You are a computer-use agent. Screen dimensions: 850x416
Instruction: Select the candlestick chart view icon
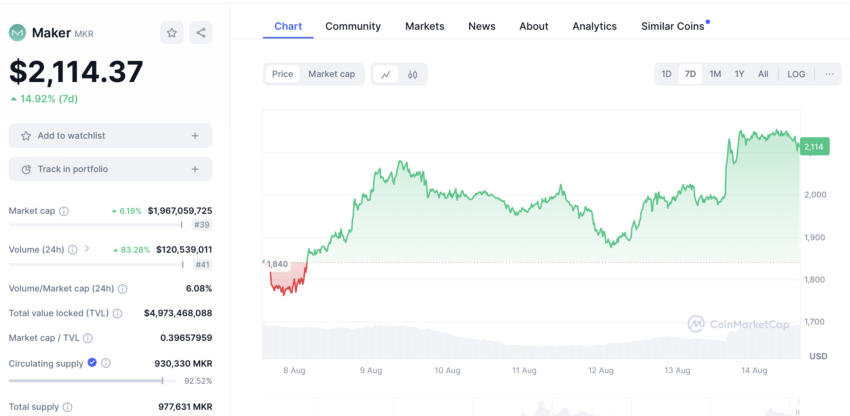coord(413,74)
